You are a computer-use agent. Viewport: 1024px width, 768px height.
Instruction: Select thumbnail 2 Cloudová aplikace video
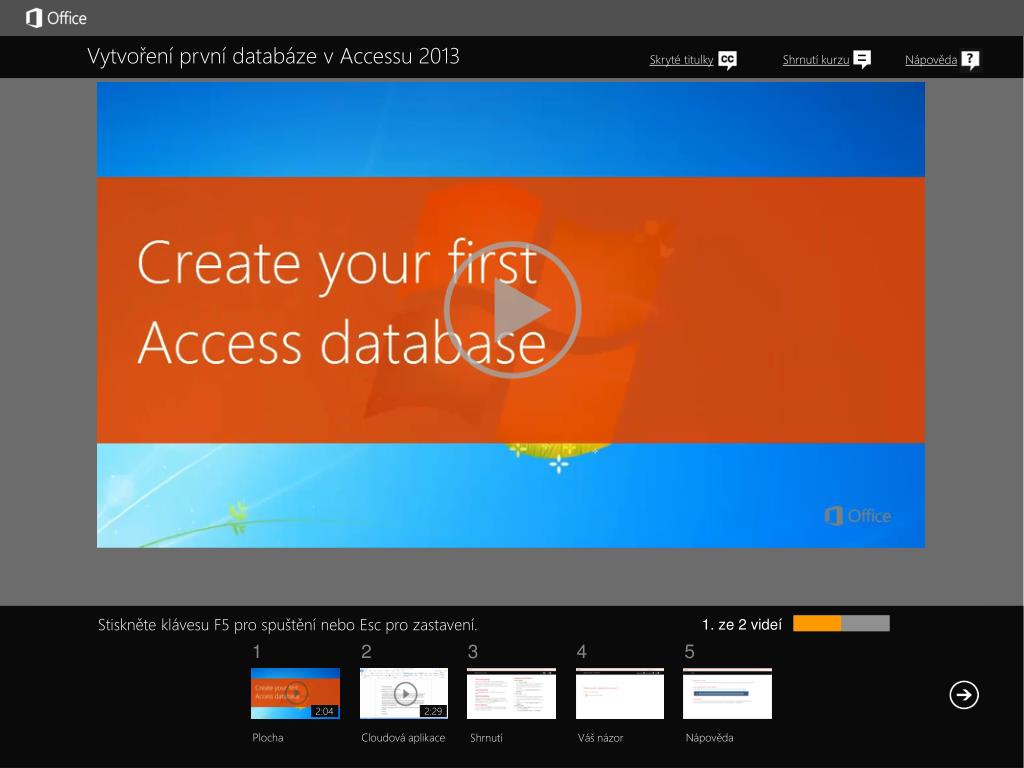click(x=404, y=693)
